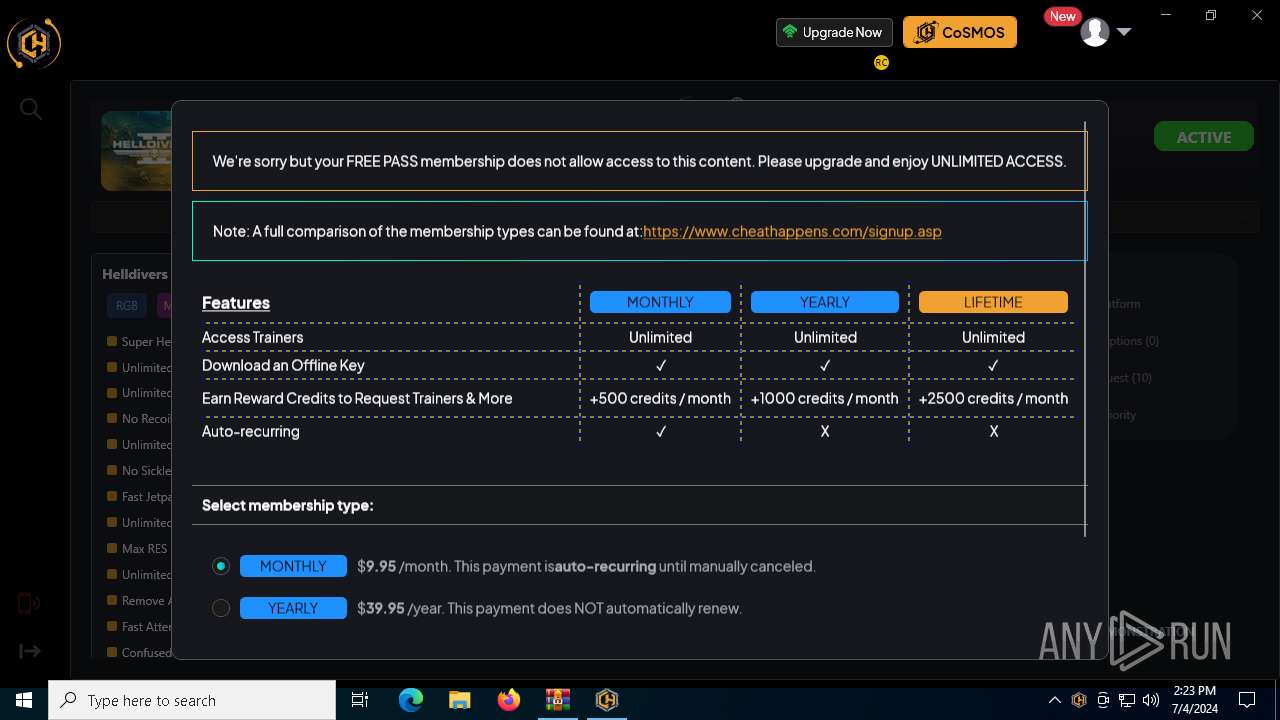Click the blue MONTHLY option label
The image size is (1280, 720).
click(293, 566)
